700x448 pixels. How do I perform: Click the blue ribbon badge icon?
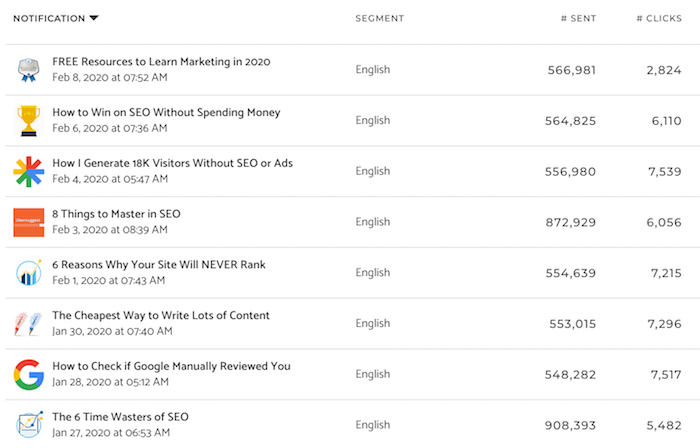[x=28, y=70]
